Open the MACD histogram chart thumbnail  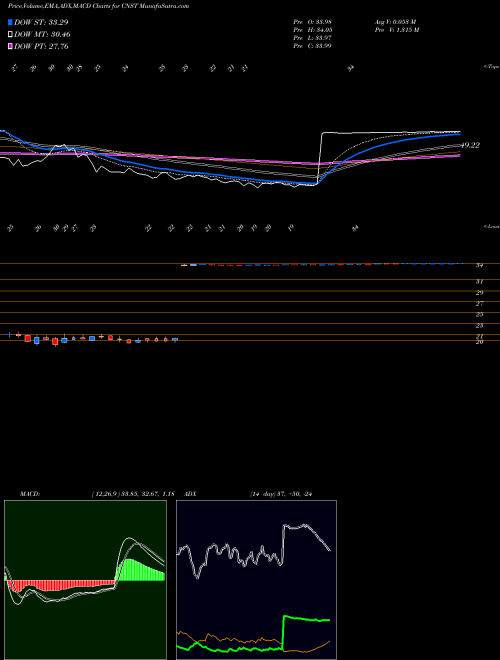[85, 580]
